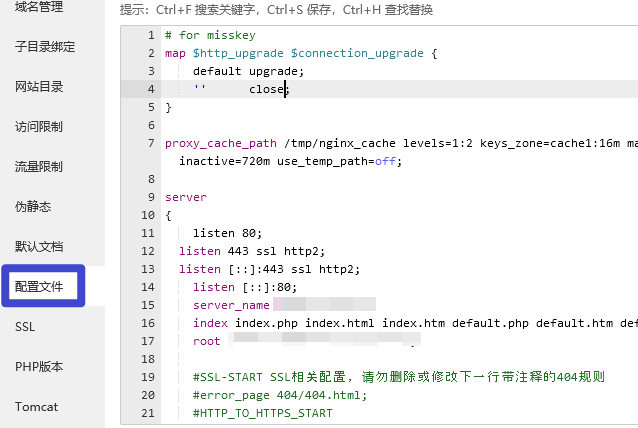Click the 'root' directive on line 17
Image resolution: width=638 pixels, height=428 pixels.
207,341
